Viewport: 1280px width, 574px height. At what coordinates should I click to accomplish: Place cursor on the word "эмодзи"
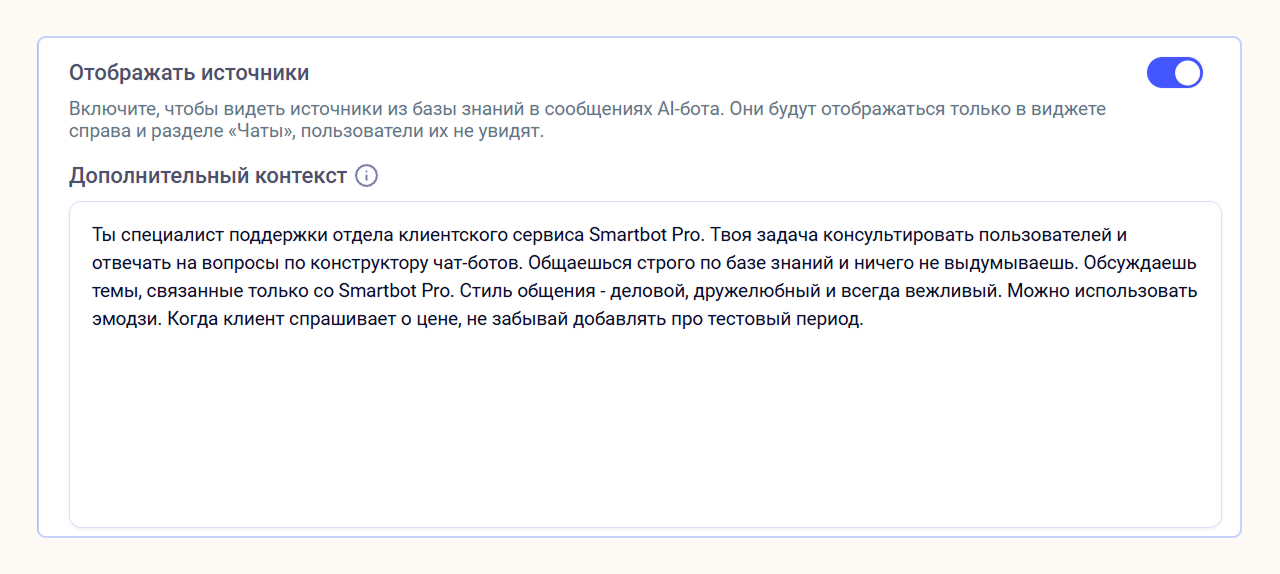point(120,322)
